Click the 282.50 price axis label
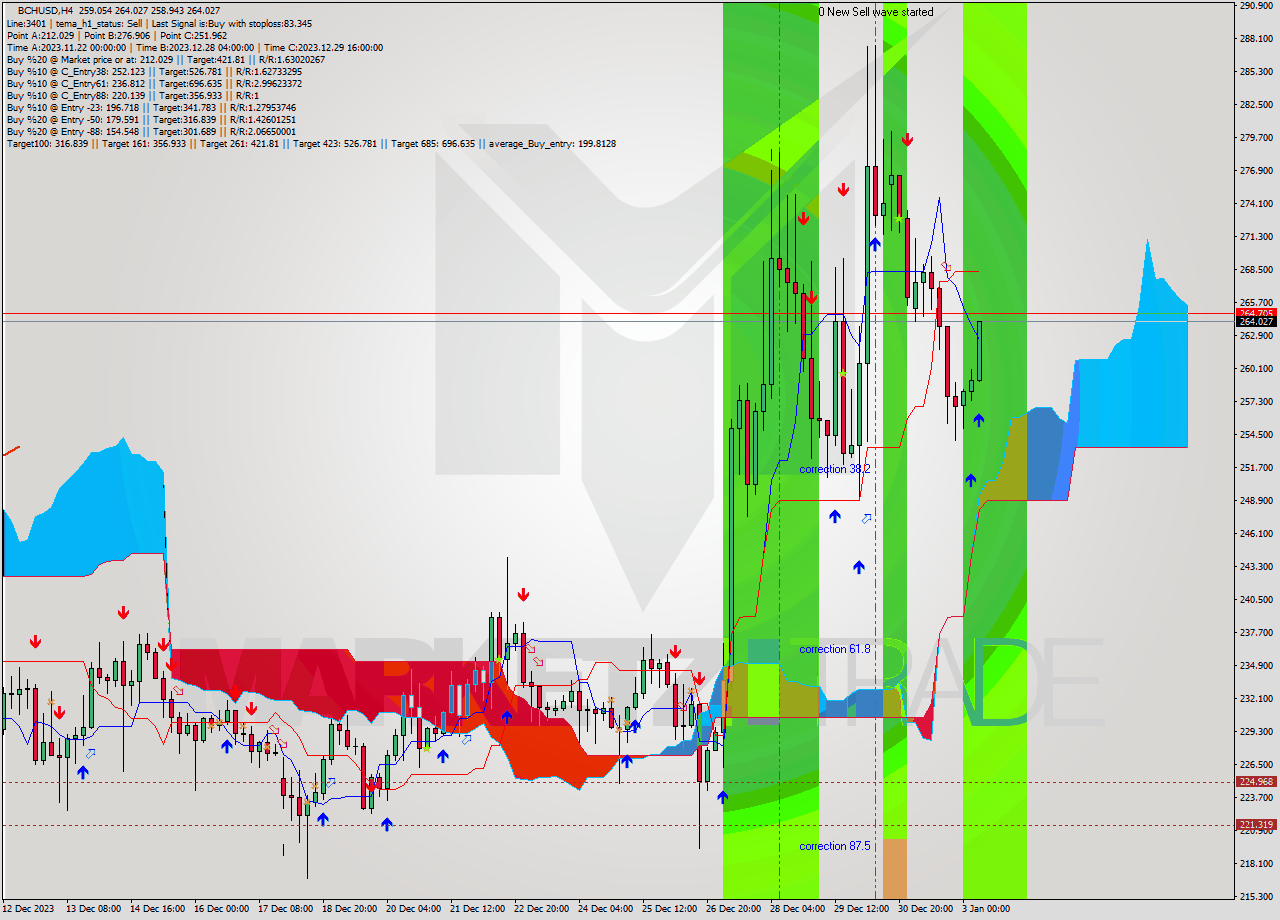Viewport: 1280px width, 920px height. click(1256, 104)
